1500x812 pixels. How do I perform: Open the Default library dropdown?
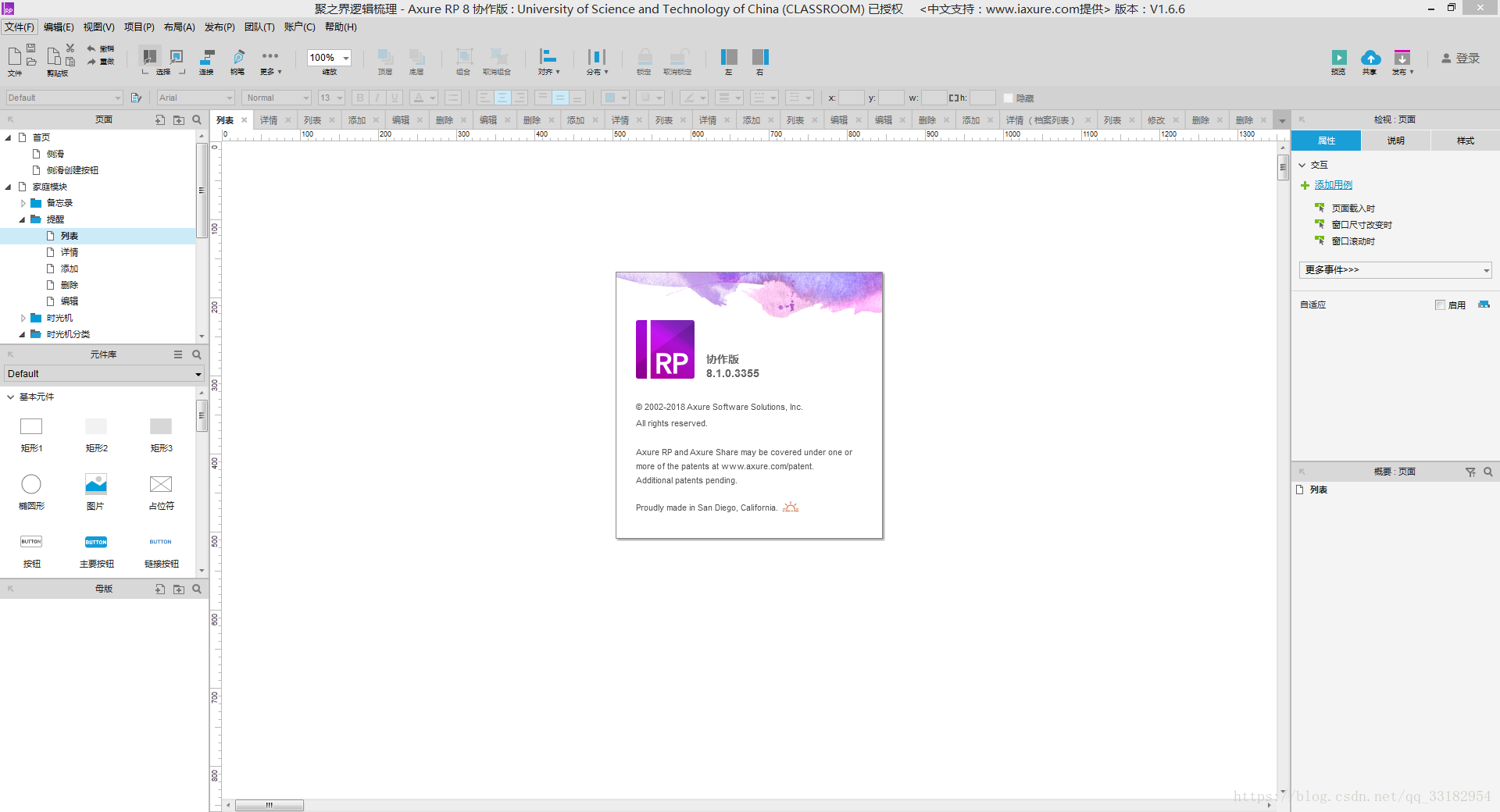tap(104, 374)
